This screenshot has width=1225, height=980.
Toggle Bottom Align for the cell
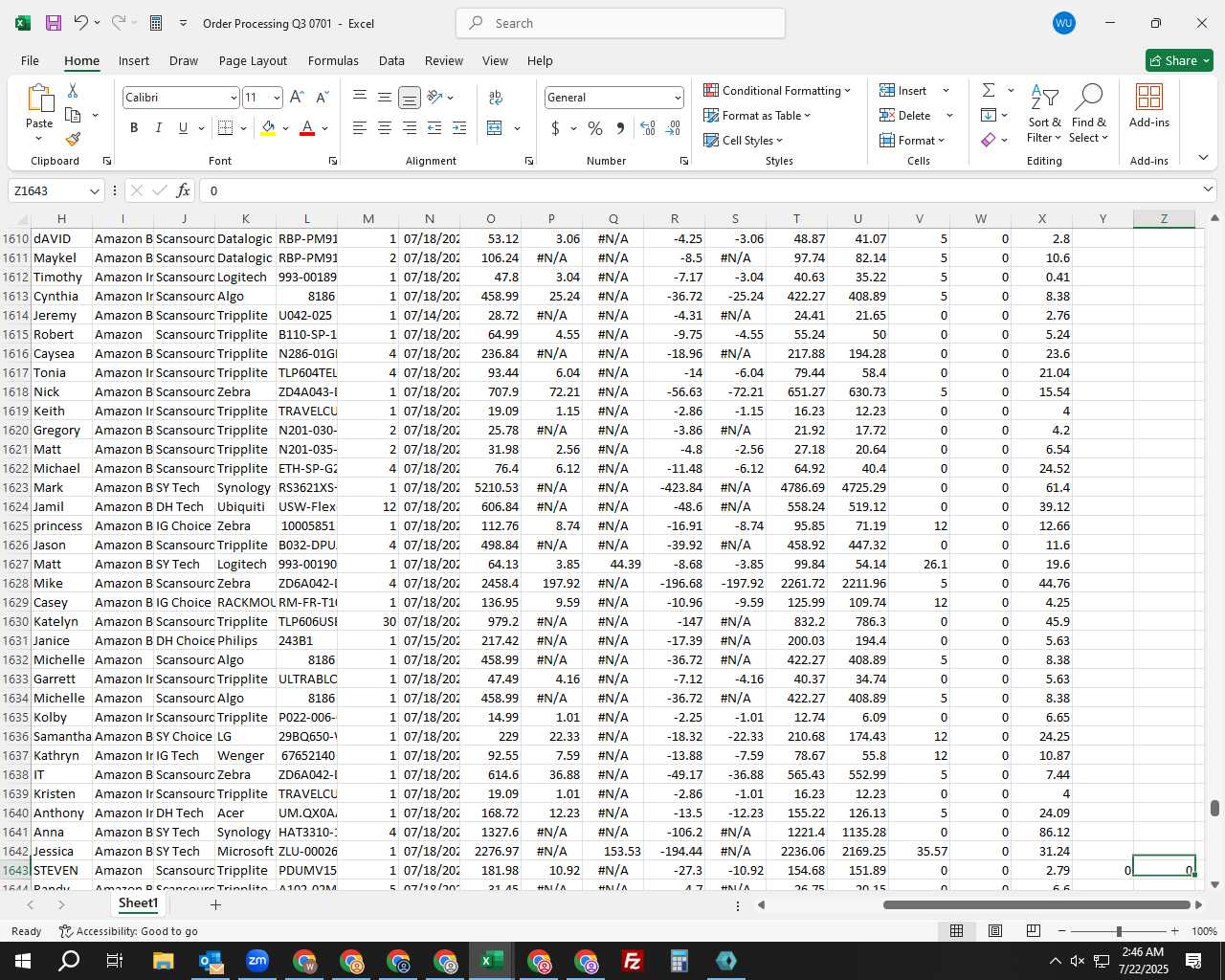[x=410, y=98]
